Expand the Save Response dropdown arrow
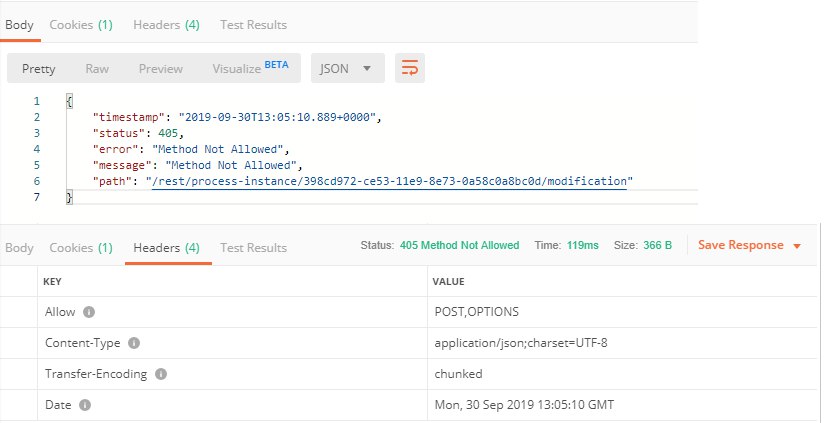This screenshot has height=423, width=824. coord(797,246)
